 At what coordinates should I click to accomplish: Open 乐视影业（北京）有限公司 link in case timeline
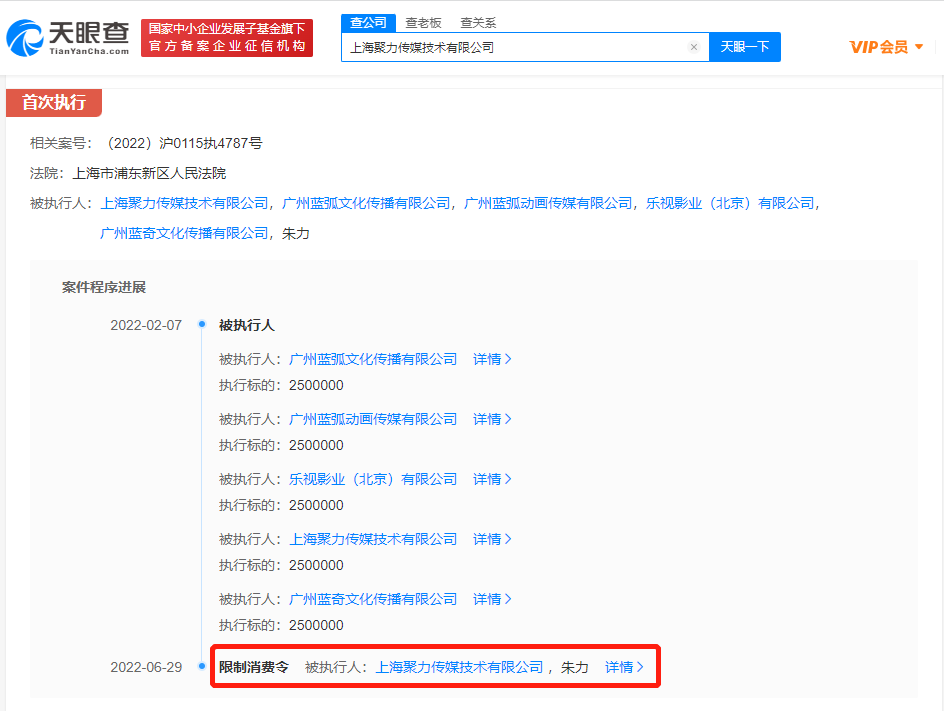tap(373, 479)
